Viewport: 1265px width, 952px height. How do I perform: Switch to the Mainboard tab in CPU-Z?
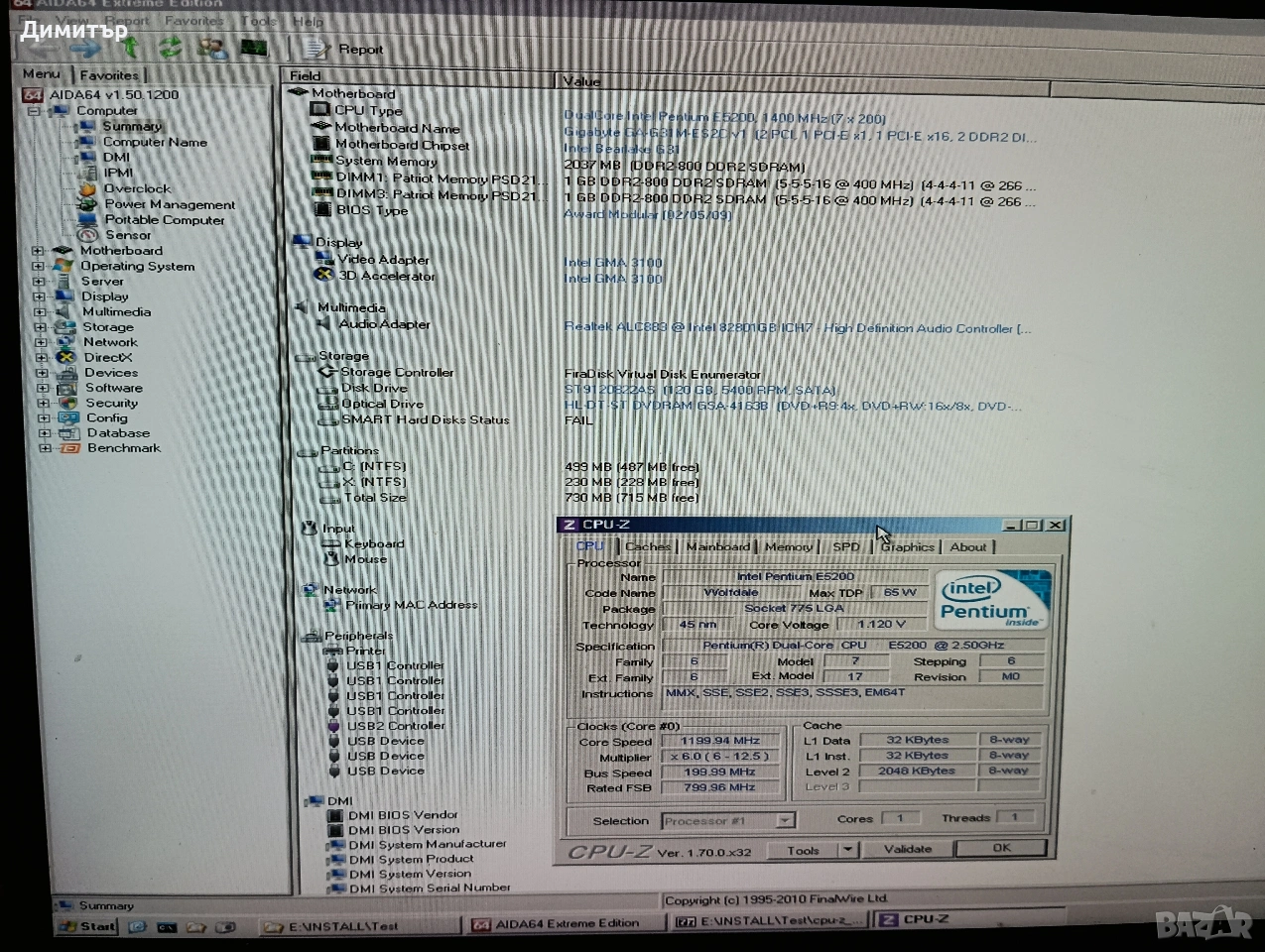tap(717, 546)
